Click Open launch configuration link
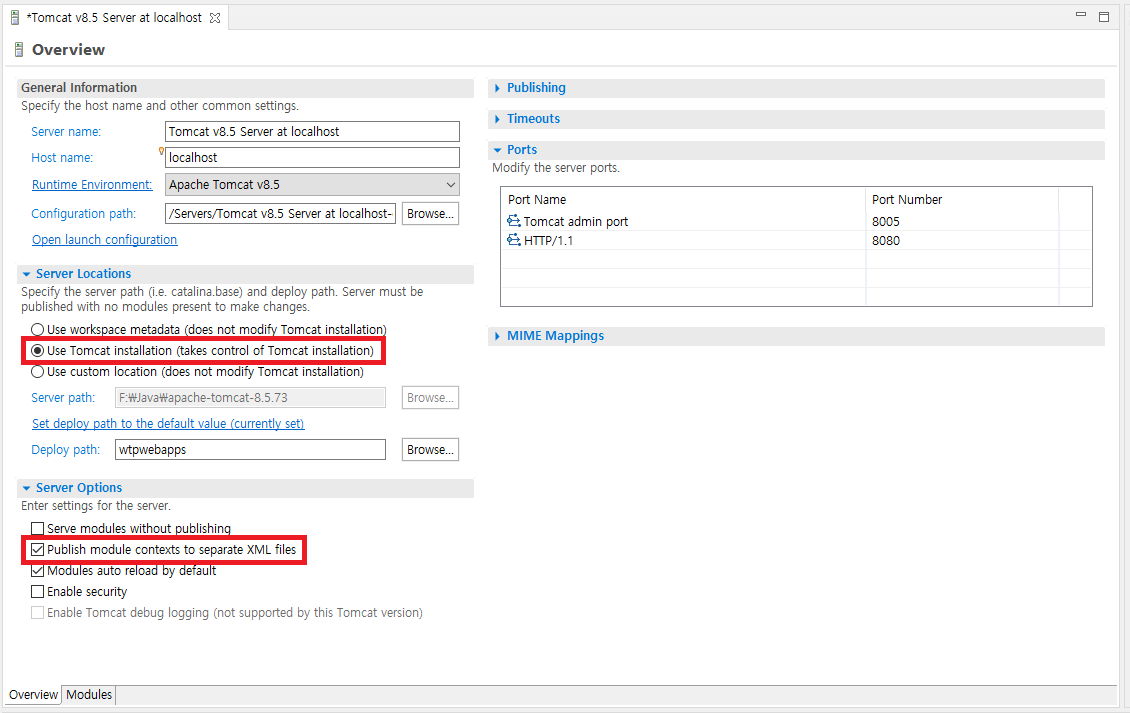The width and height of the screenshot is (1130, 713). click(x=104, y=240)
